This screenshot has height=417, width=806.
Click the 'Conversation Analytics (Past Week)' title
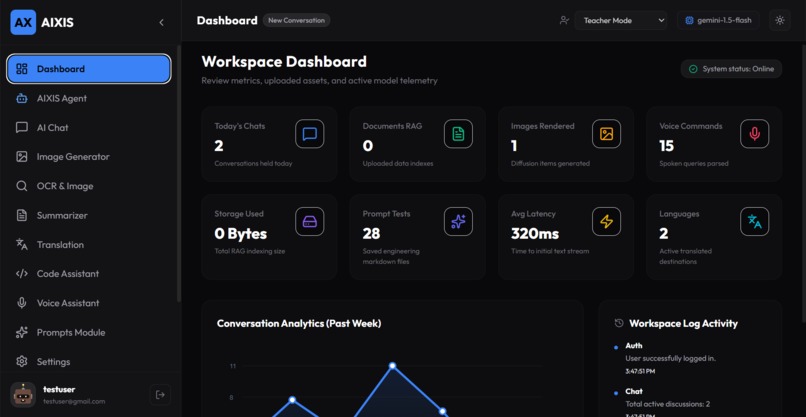pos(299,323)
